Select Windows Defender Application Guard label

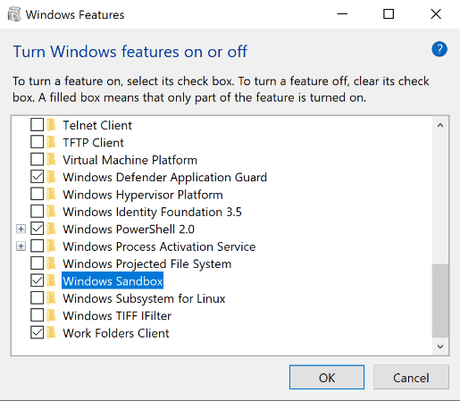coord(165,177)
